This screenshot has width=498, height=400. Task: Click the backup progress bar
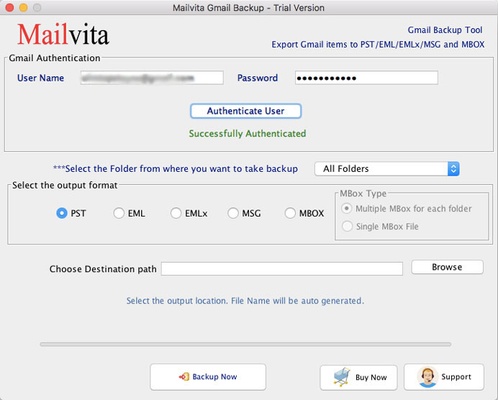point(246,344)
